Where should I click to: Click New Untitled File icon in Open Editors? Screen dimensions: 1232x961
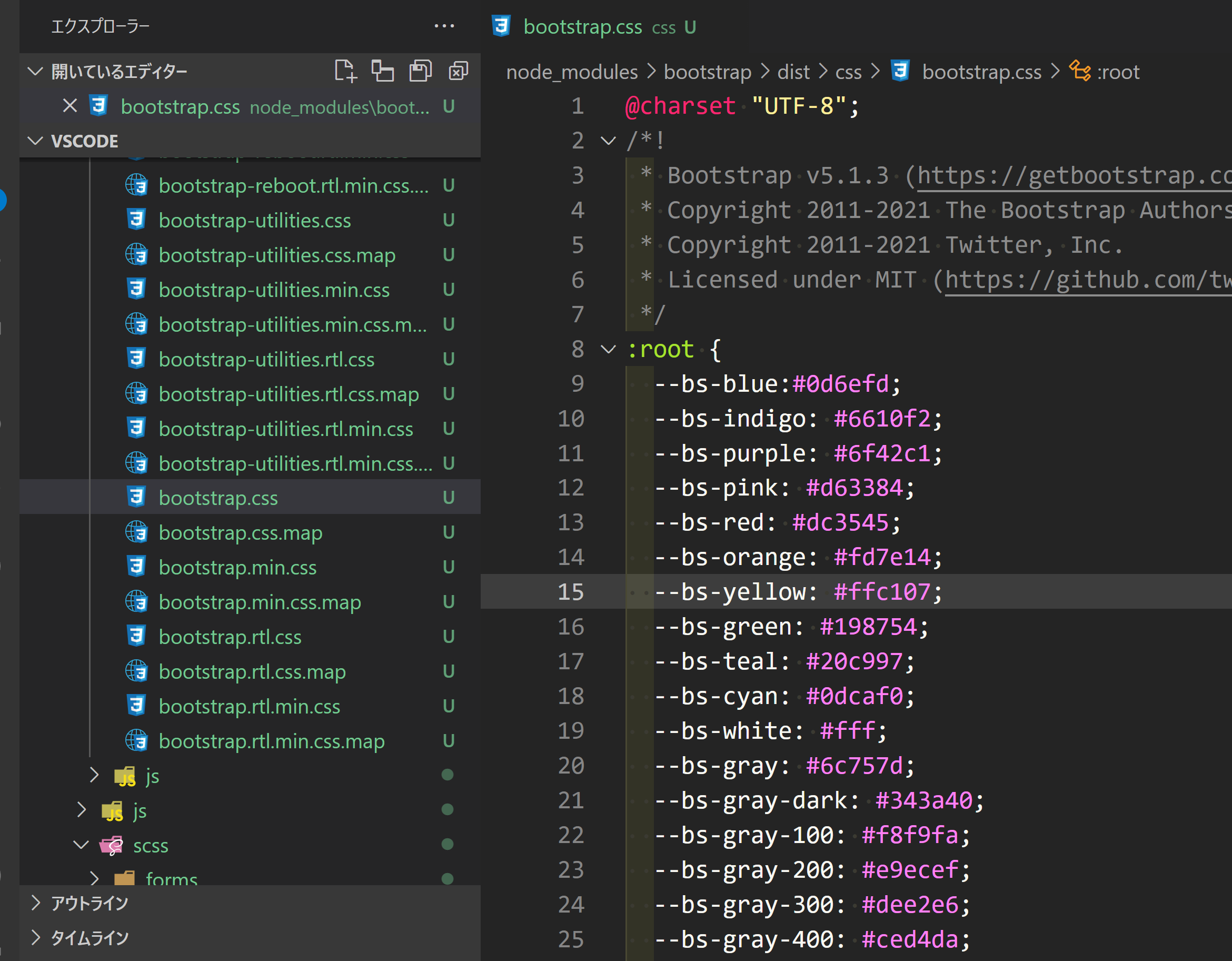point(345,71)
